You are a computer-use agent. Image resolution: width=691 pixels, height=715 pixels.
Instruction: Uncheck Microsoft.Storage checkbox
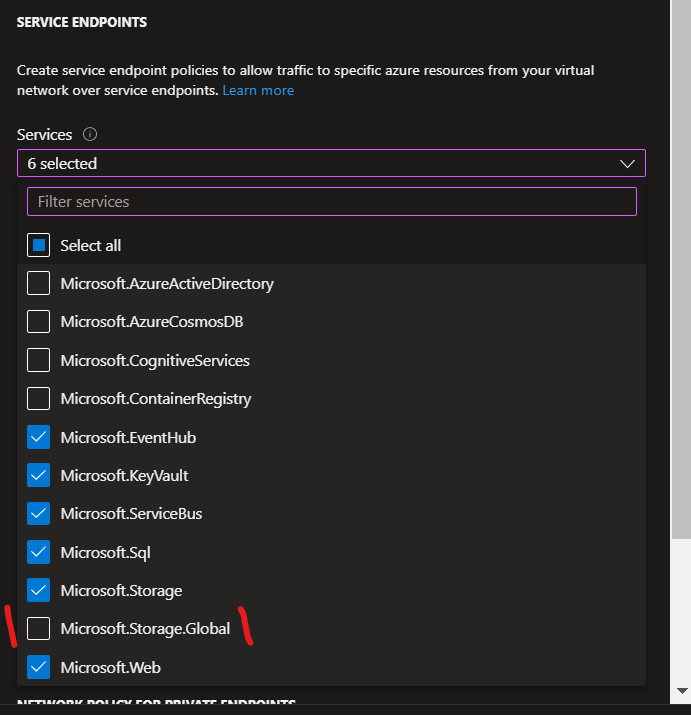click(38, 591)
